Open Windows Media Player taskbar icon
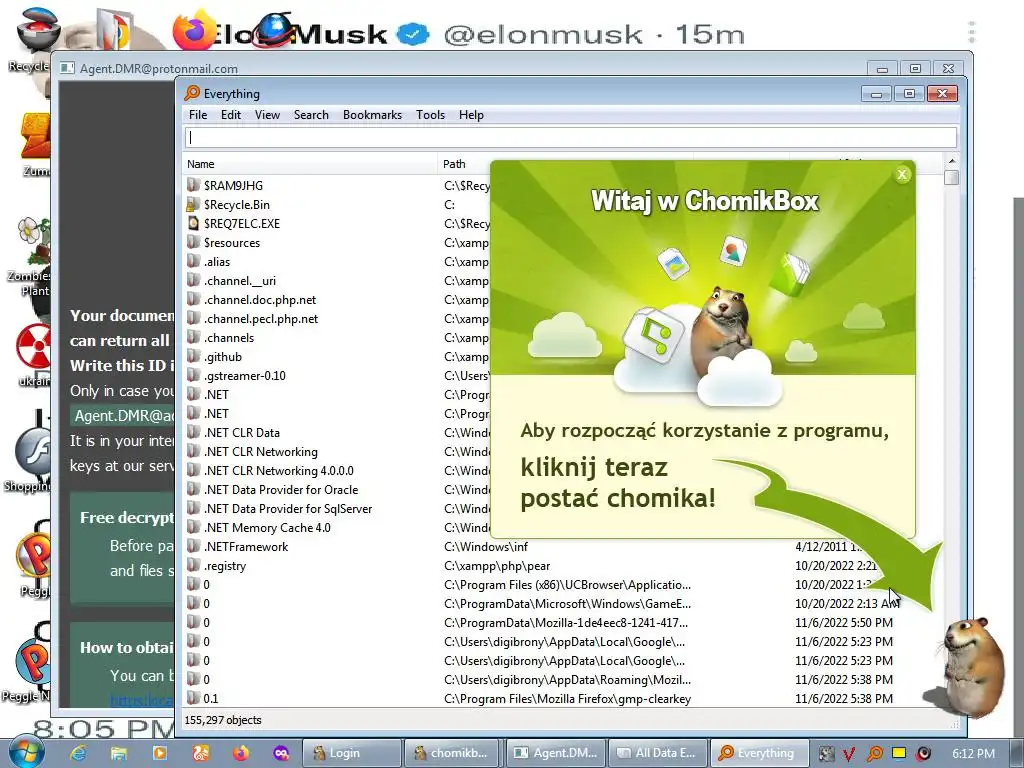 pyautogui.click(x=159, y=753)
